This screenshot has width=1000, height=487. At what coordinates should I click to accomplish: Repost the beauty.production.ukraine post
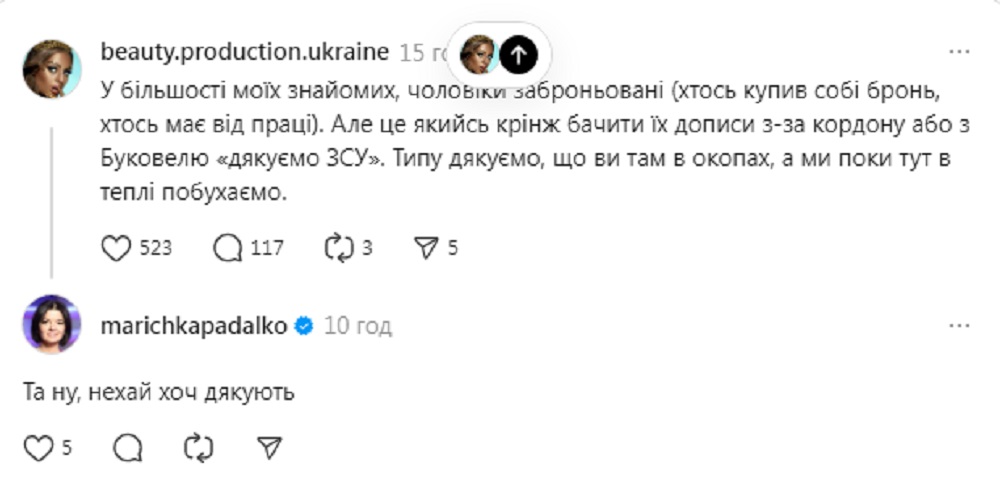(340, 248)
